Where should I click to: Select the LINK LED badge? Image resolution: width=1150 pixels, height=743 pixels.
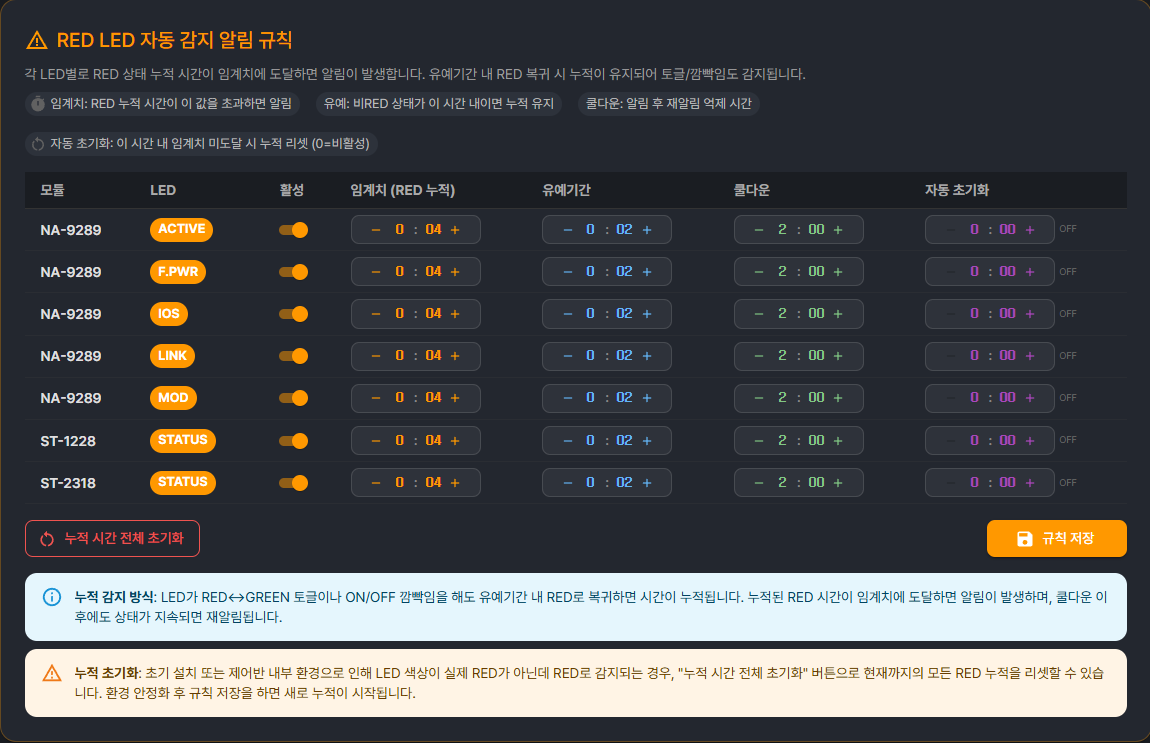(172, 356)
